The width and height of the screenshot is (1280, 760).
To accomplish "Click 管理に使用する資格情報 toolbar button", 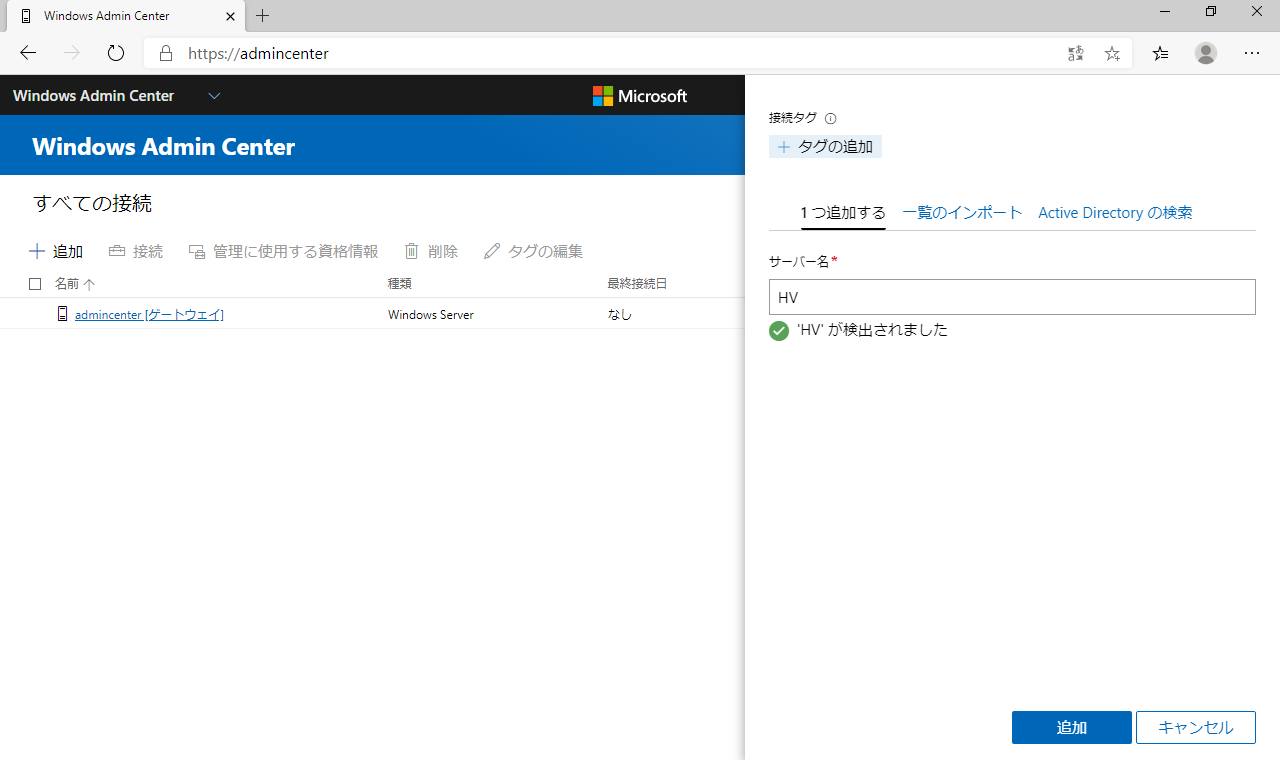I will [x=284, y=252].
